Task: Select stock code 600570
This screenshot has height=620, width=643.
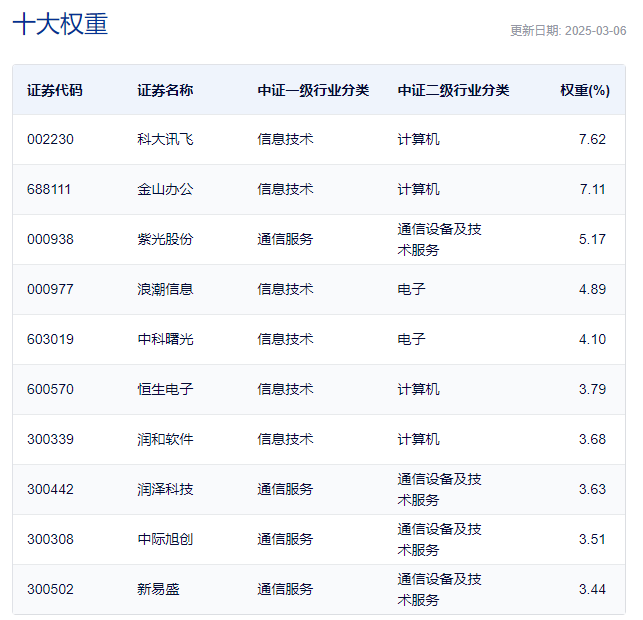Action: [x=50, y=390]
